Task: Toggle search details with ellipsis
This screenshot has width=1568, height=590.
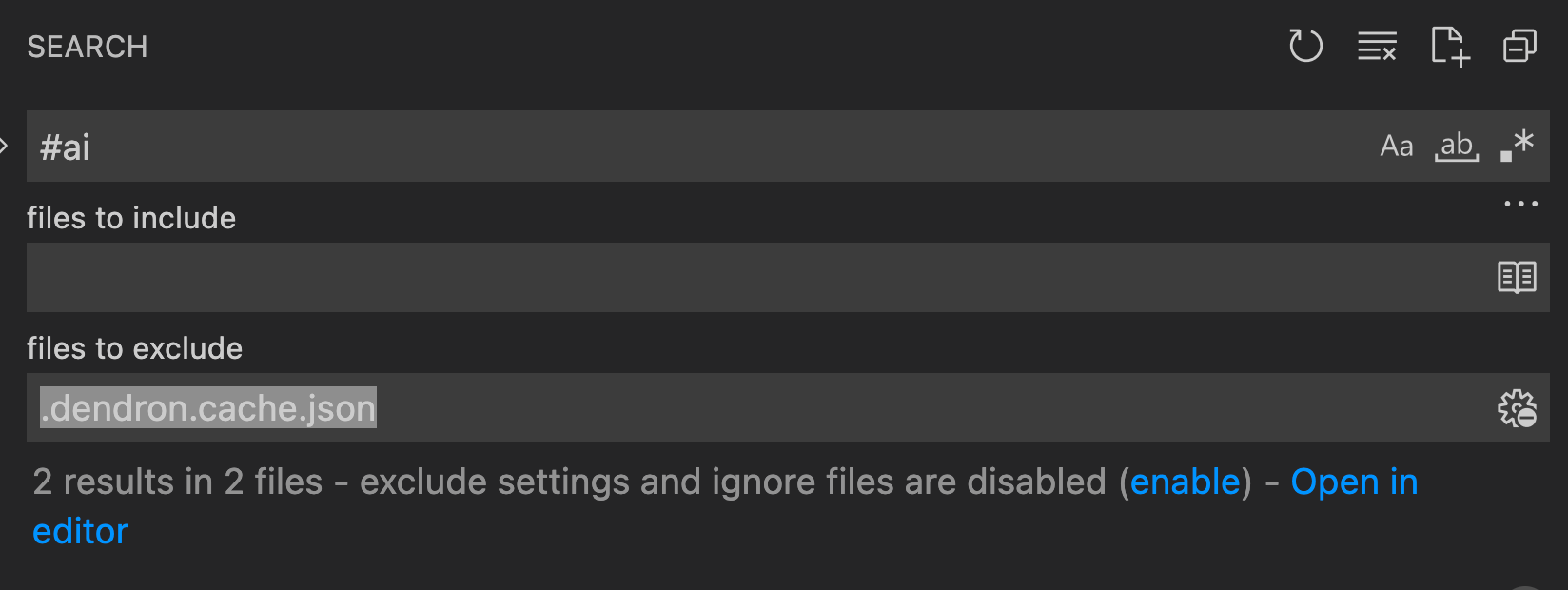Action: (x=1521, y=203)
